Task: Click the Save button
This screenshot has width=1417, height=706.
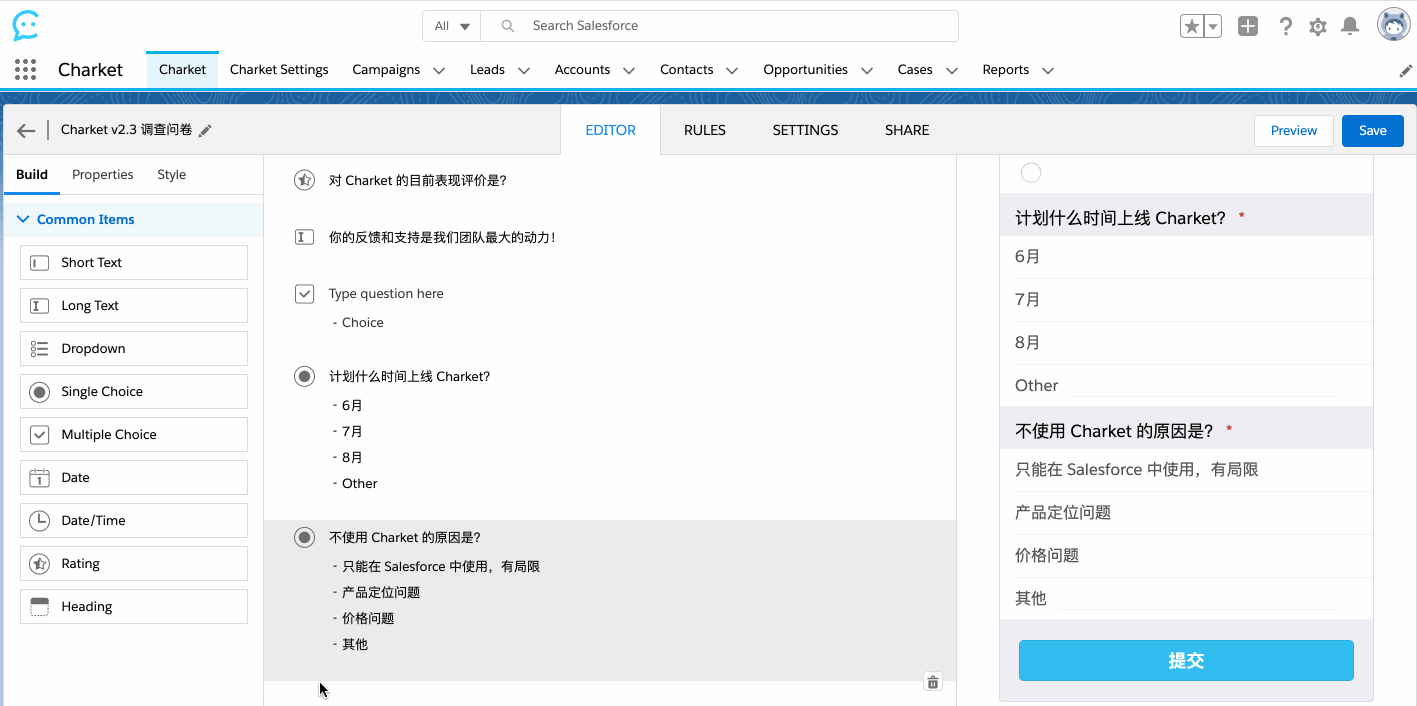Action: (1372, 131)
